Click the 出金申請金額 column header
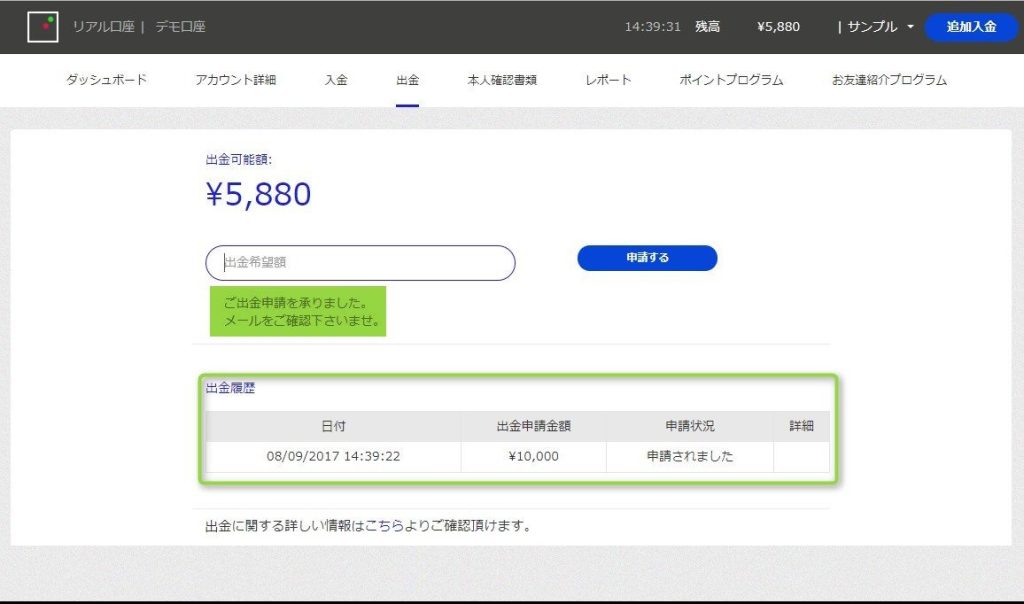Screen dimensions: 1024x604 (x=533, y=426)
